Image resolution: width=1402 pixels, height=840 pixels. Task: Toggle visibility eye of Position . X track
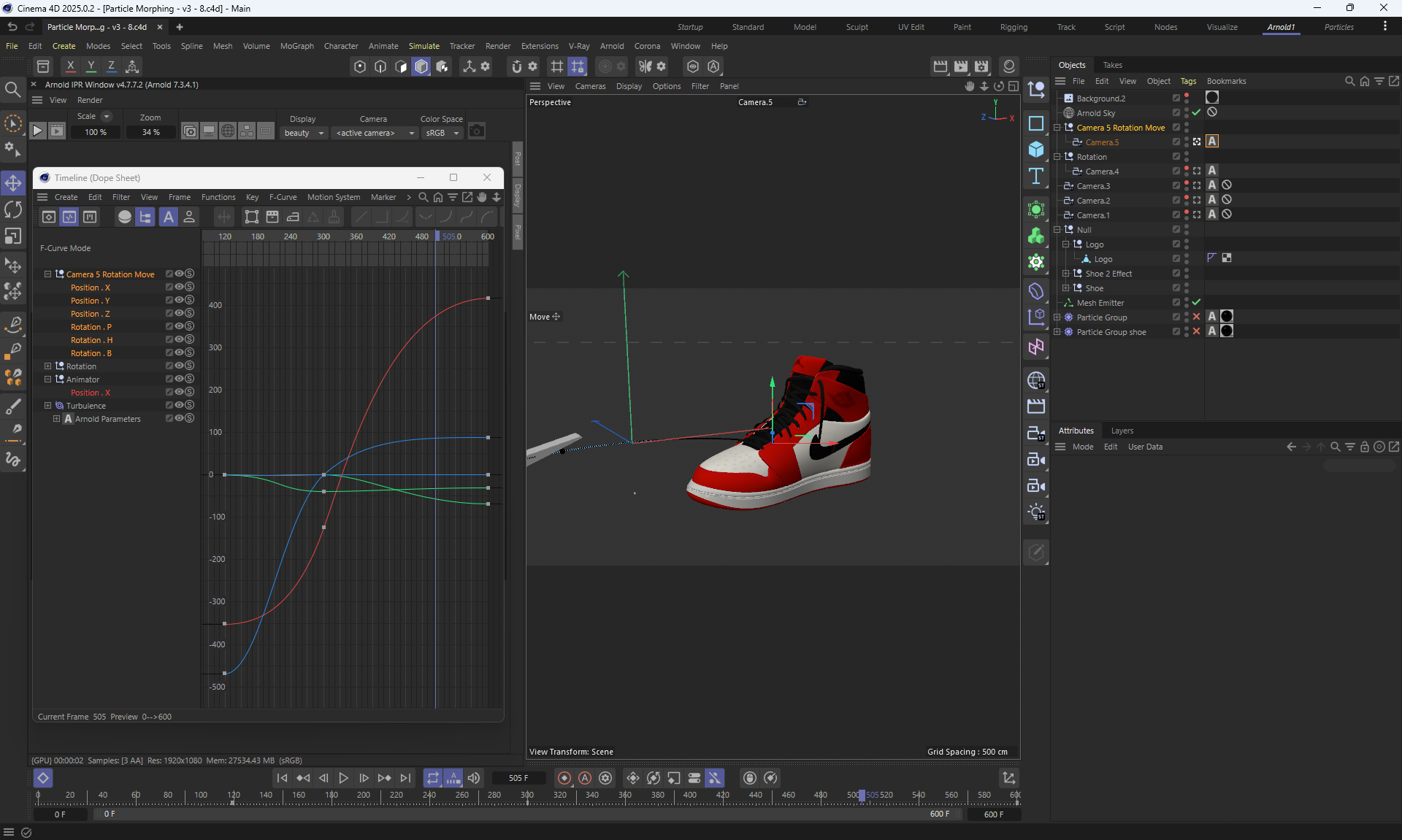179,287
